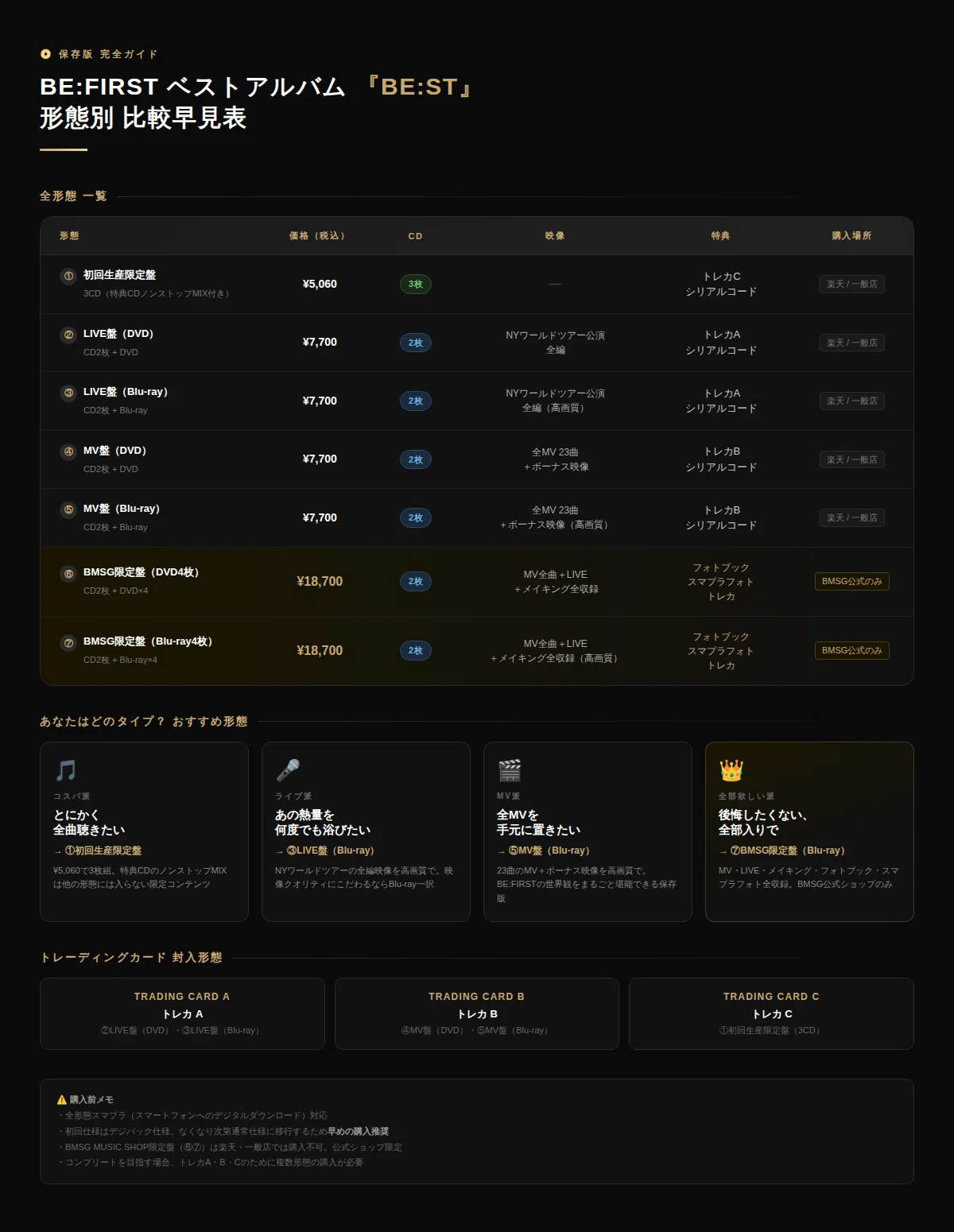The image size is (954, 1232).
Task: Click 楽天/一般店 button in MV盤 (DVD) row
Action: click(x=851, y=459)
